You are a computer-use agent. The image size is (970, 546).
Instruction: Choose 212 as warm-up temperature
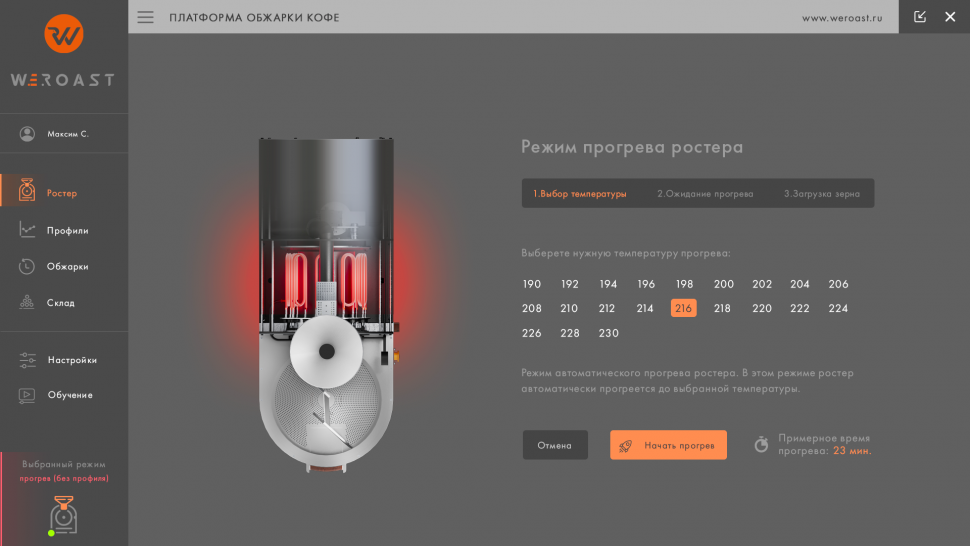[606, 308]
